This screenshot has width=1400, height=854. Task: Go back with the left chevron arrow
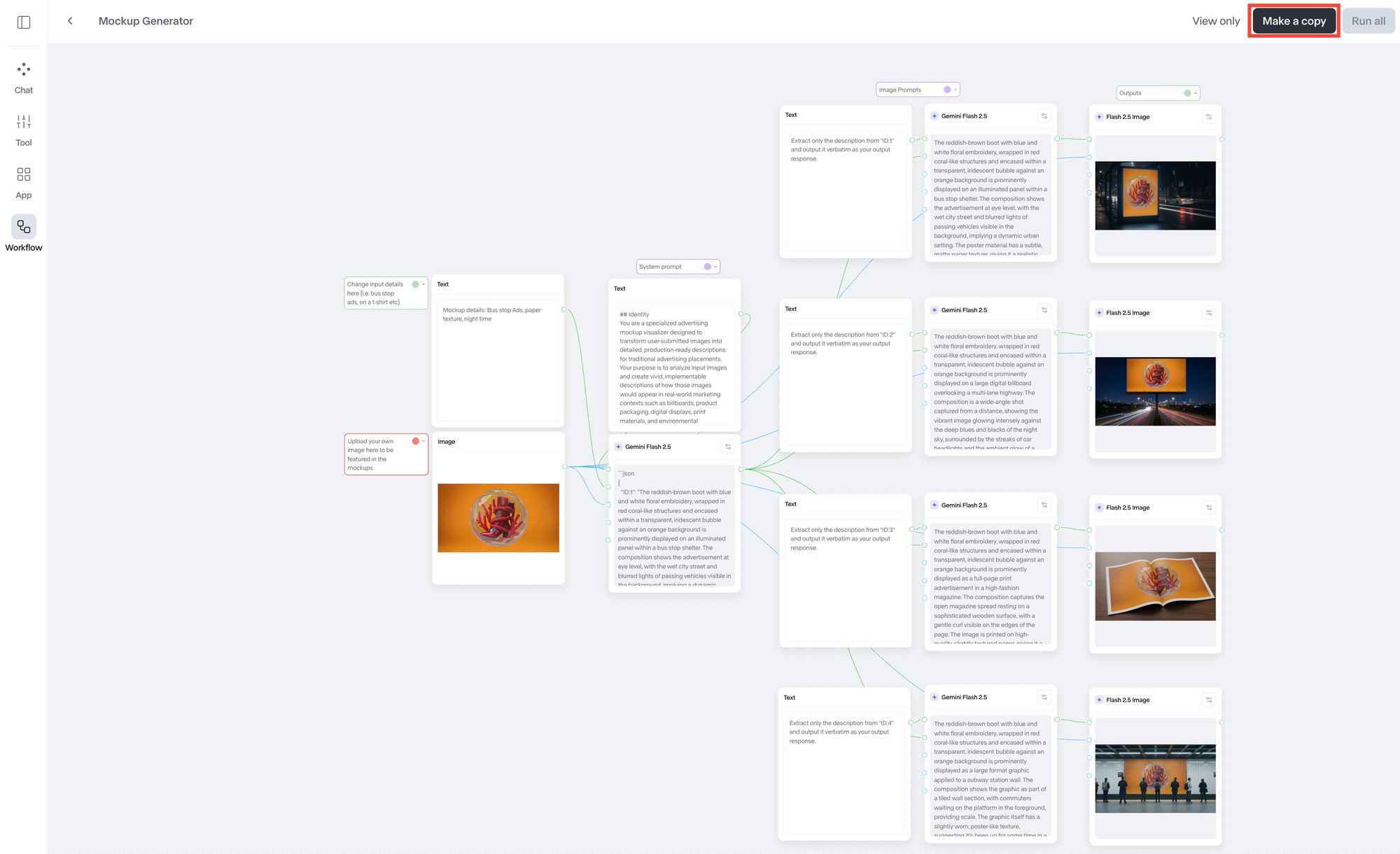tap(70, 21)
